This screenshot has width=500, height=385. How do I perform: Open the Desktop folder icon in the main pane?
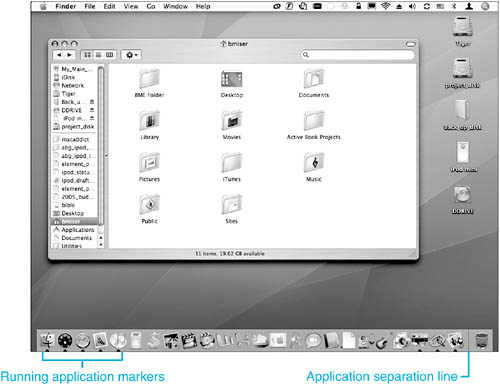tap(232, 79)
